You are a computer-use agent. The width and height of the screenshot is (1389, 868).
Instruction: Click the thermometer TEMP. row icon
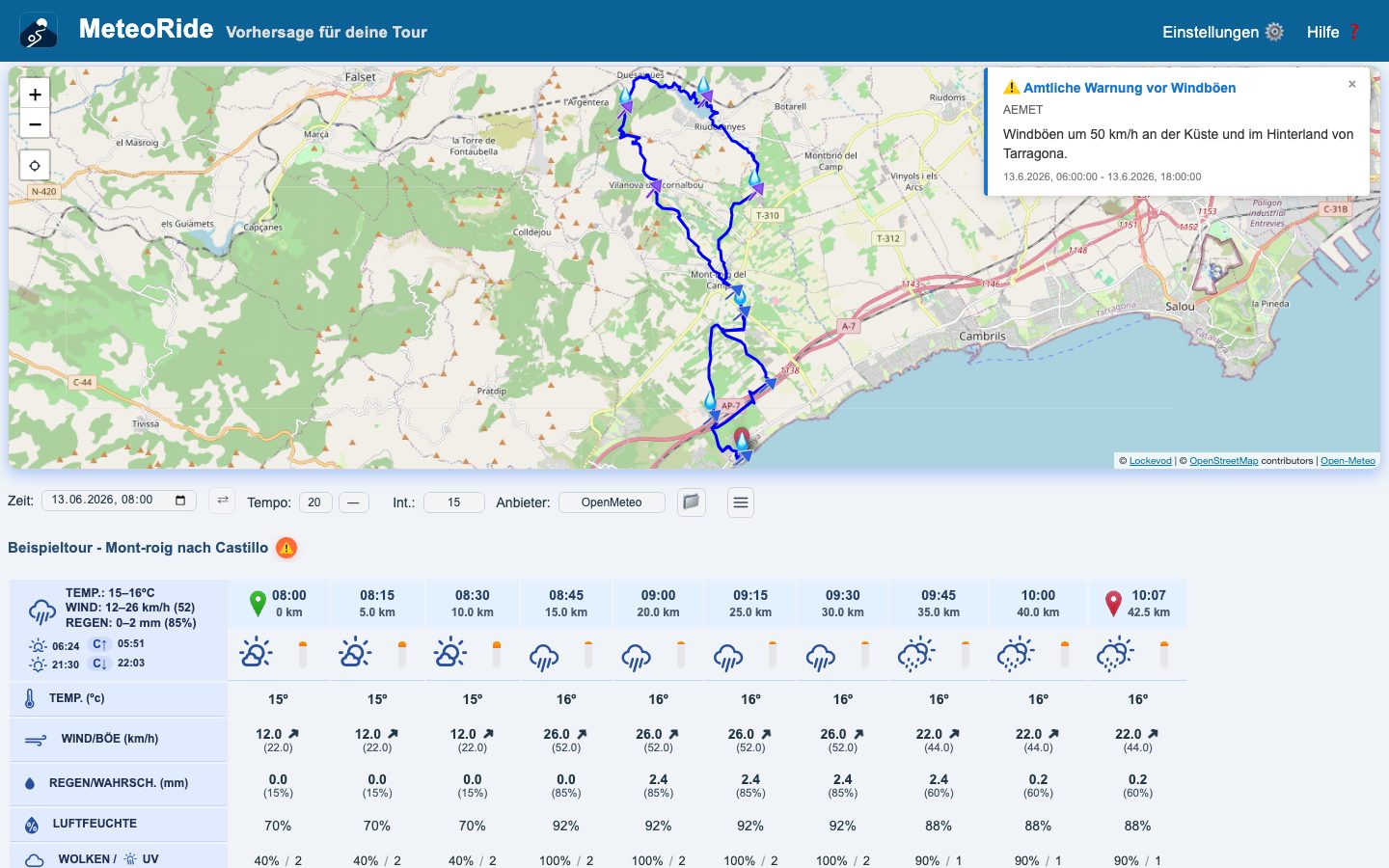[30, 699]
